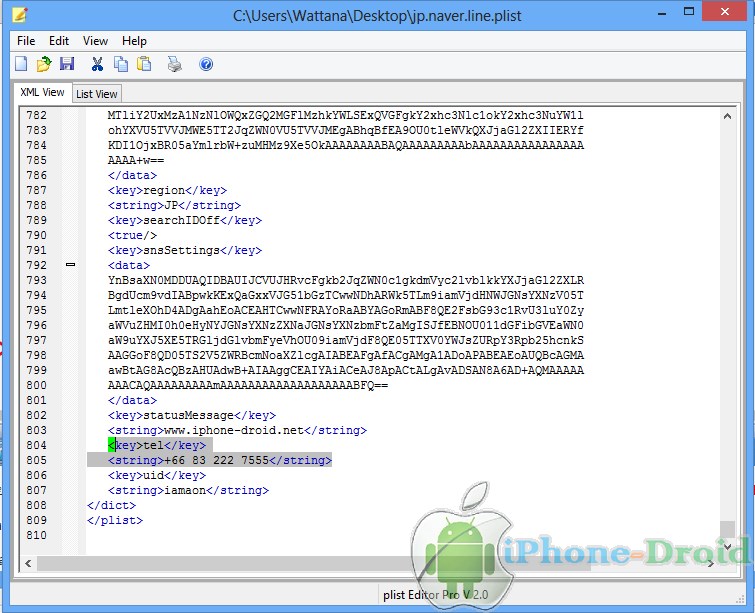
Task: Click the closing data tag on line 801
Action: coord(132,400)
